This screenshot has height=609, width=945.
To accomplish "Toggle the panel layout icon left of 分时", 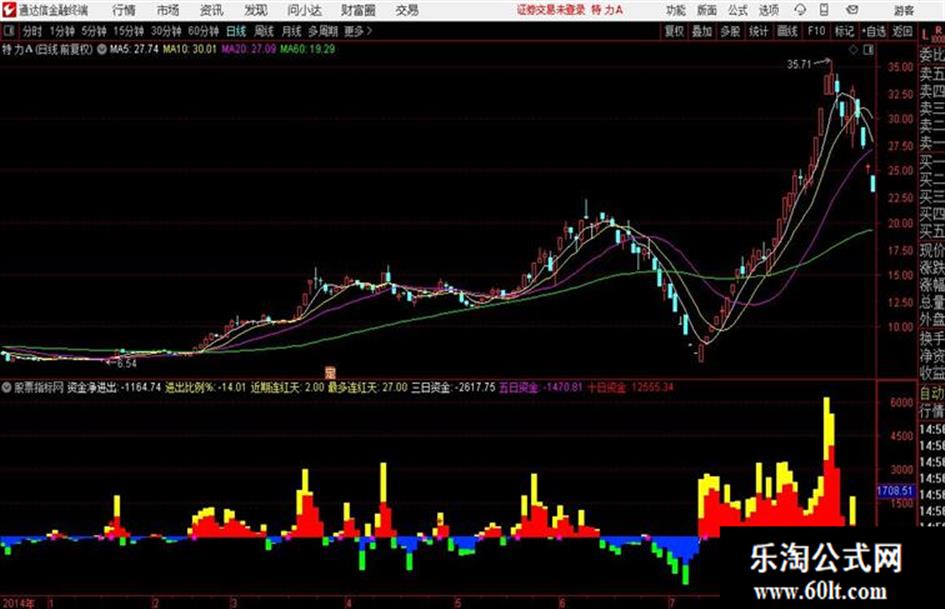I will pyautogui.click(x=8, y=31).
